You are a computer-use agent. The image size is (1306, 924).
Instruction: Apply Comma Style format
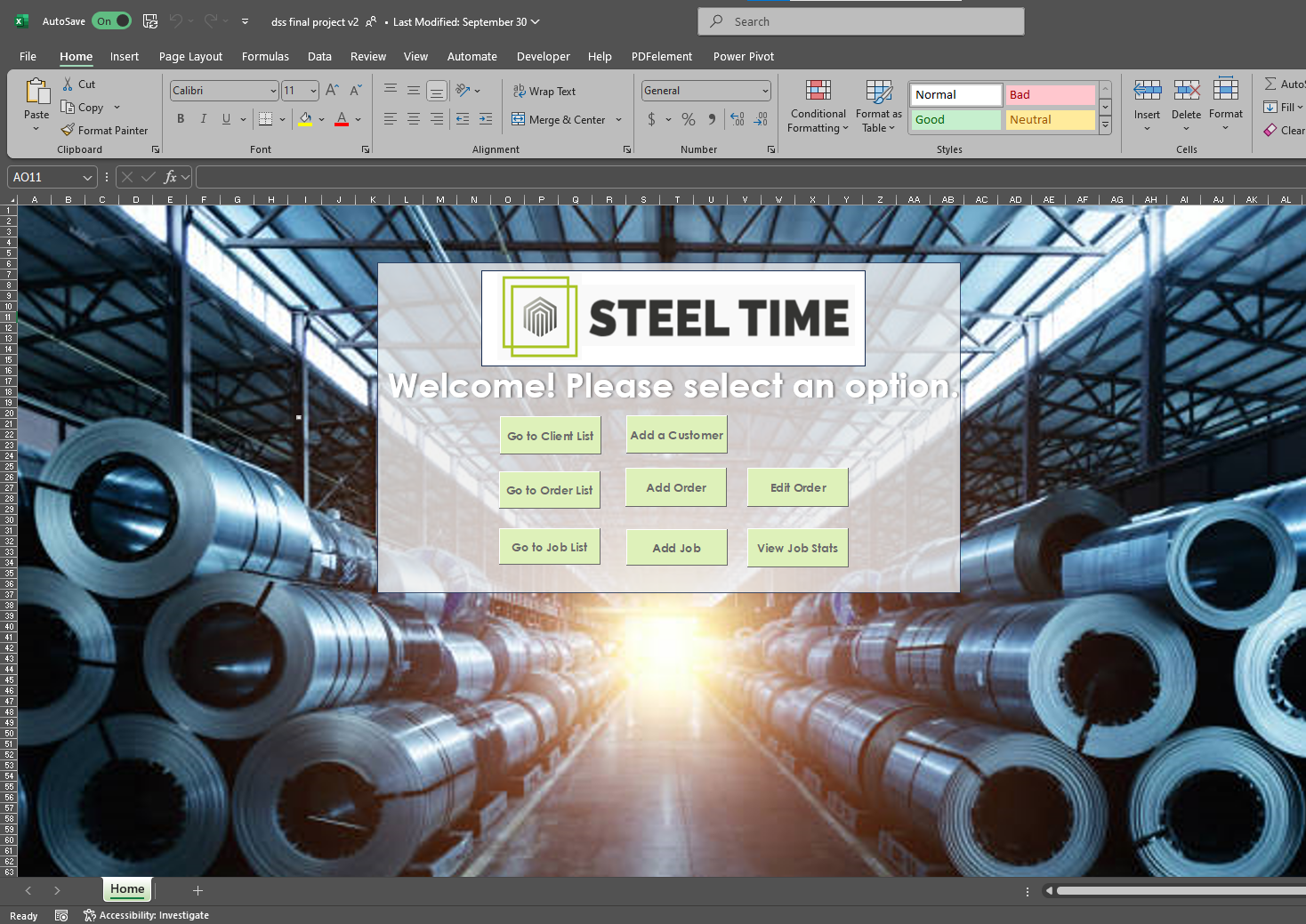point(712,119)
